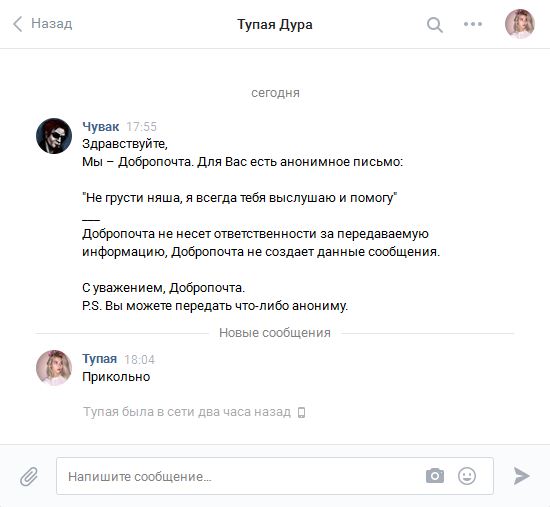This screenshot has height=507, width=550.
Task: Click the 18:04 message timestamp
Action: click(x=139, y=360)
